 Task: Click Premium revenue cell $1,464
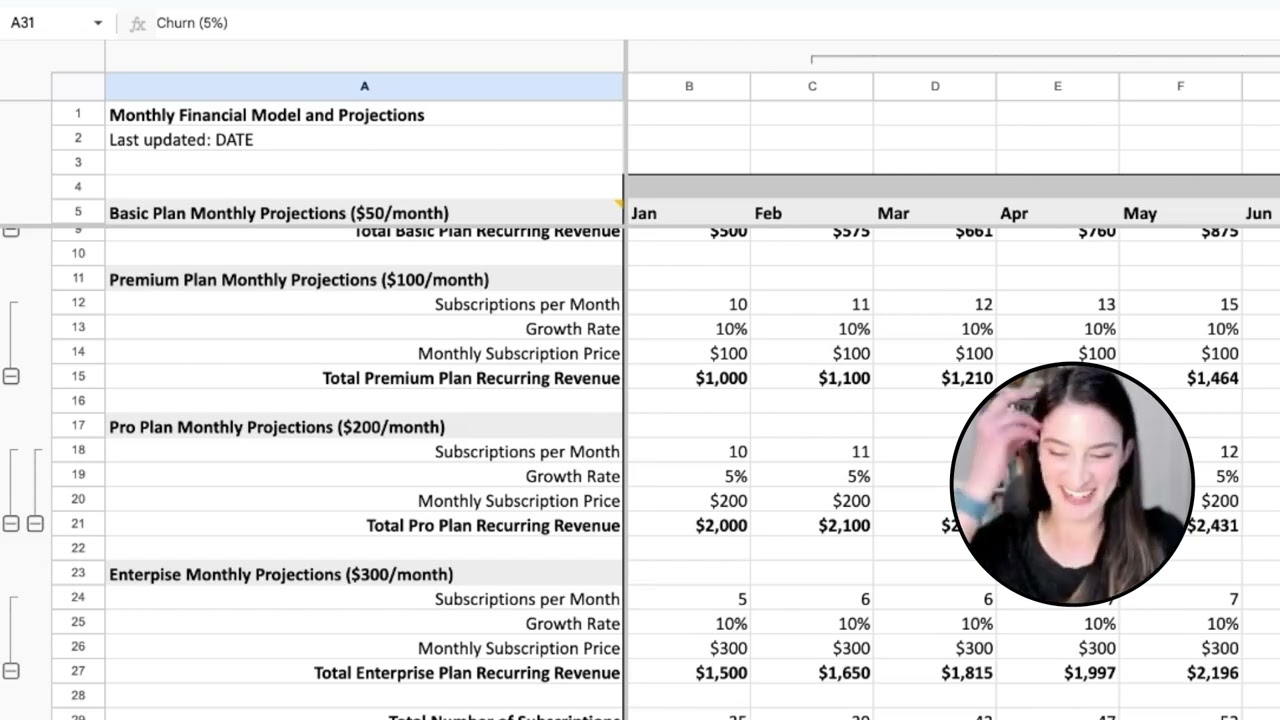1181,378
